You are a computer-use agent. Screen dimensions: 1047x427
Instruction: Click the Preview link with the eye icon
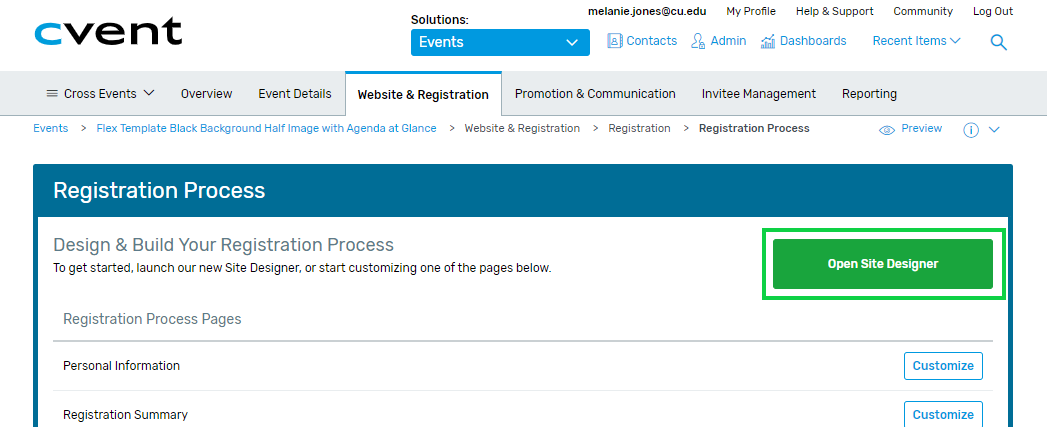911,129
